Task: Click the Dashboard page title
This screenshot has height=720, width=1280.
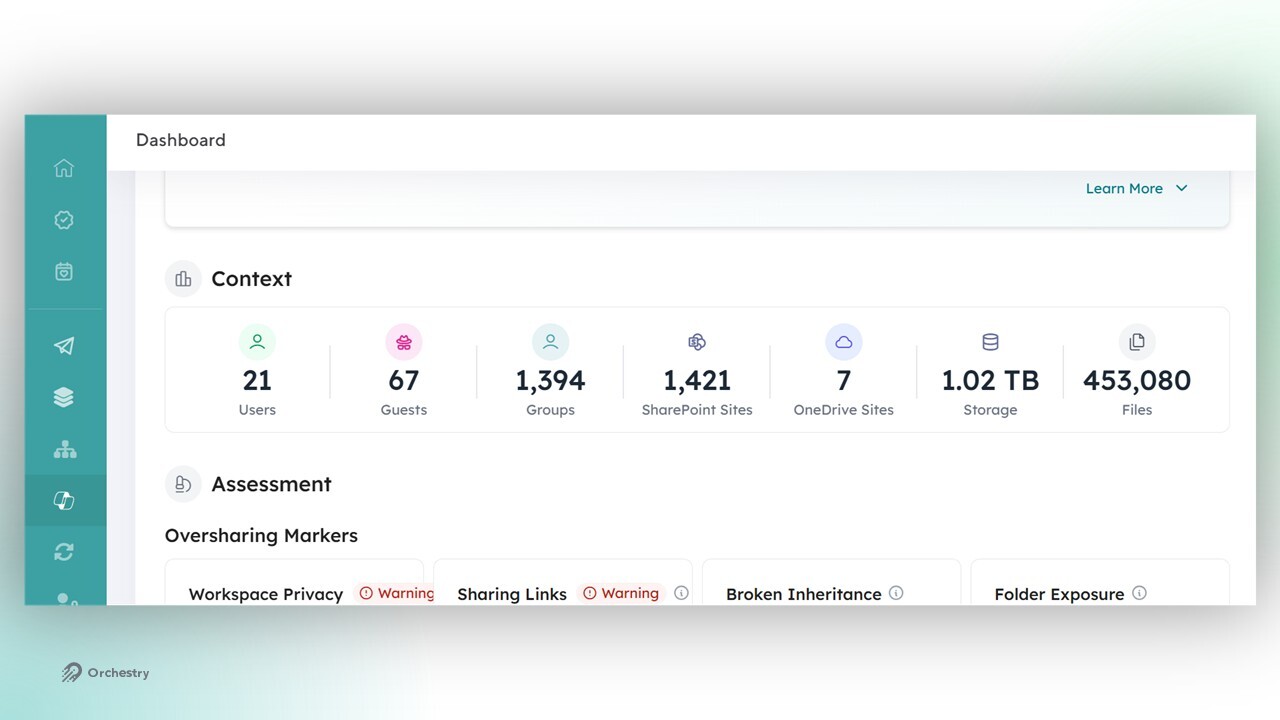Action: (181, 140)
